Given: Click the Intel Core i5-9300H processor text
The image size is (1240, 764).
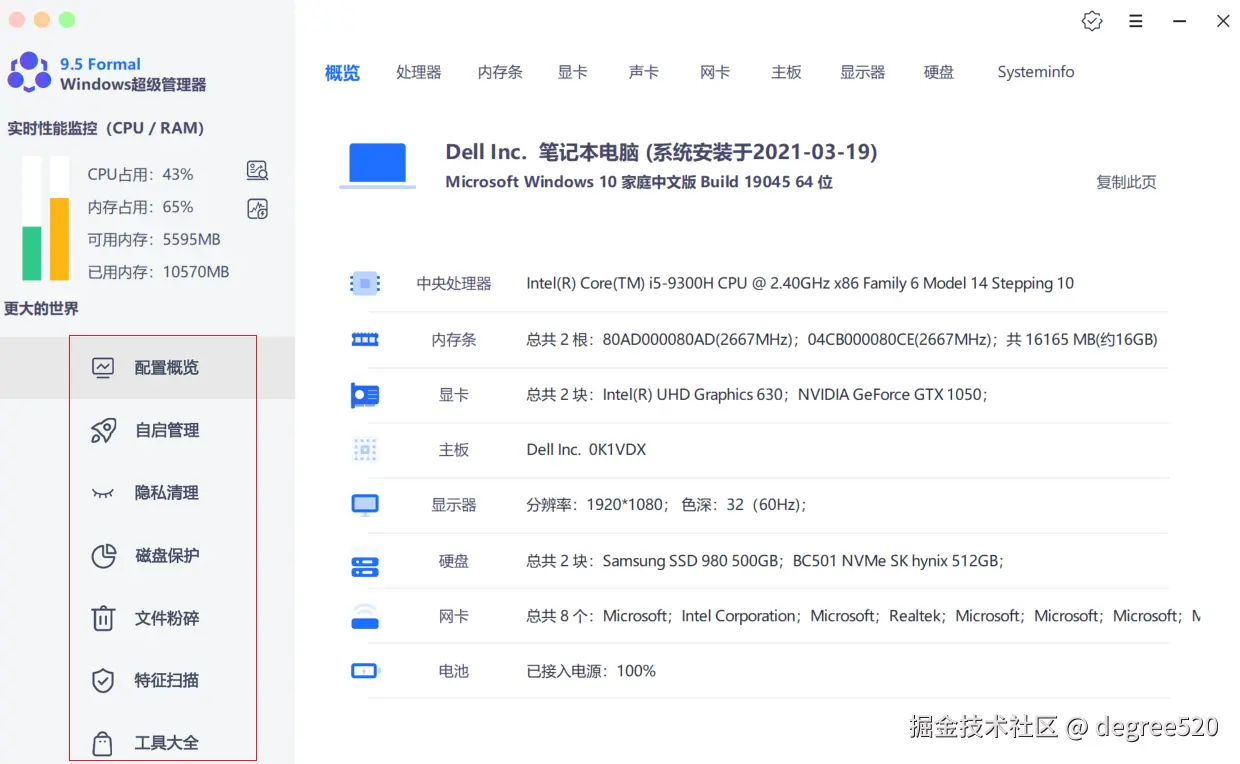Looking at the screenshot, I should coord(800,283).
